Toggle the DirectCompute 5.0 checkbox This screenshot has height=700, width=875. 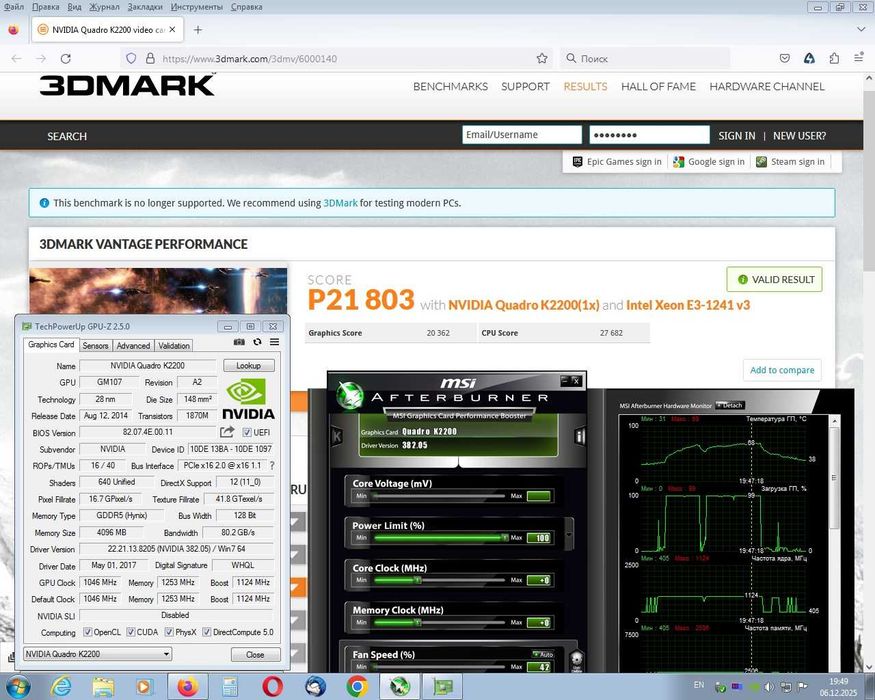206,632
